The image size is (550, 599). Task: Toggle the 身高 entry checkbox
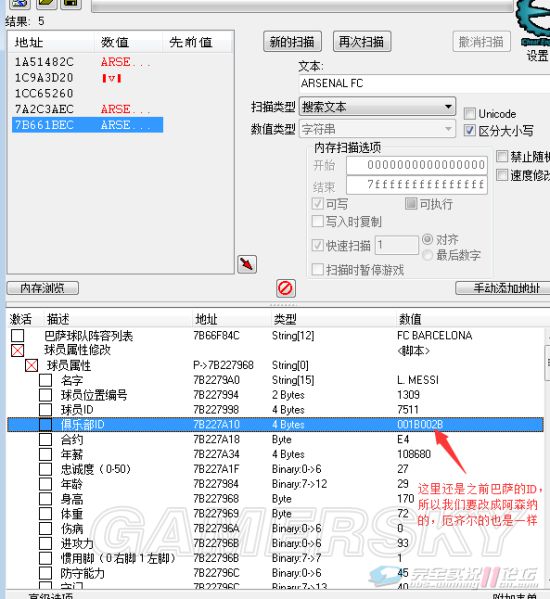(45, 499)
